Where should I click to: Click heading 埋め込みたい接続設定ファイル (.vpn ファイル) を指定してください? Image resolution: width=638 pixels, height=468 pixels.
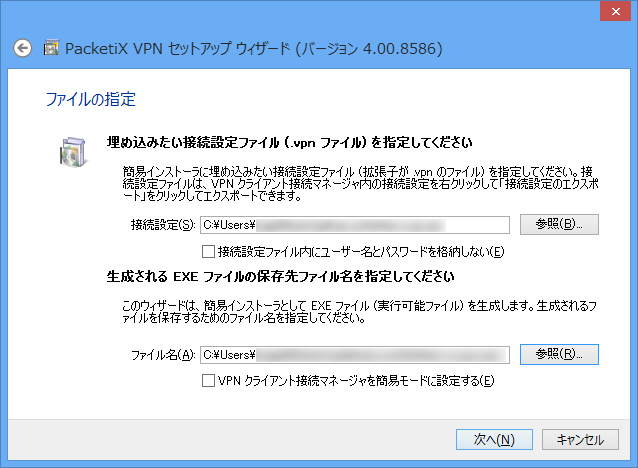coord(289,142)
